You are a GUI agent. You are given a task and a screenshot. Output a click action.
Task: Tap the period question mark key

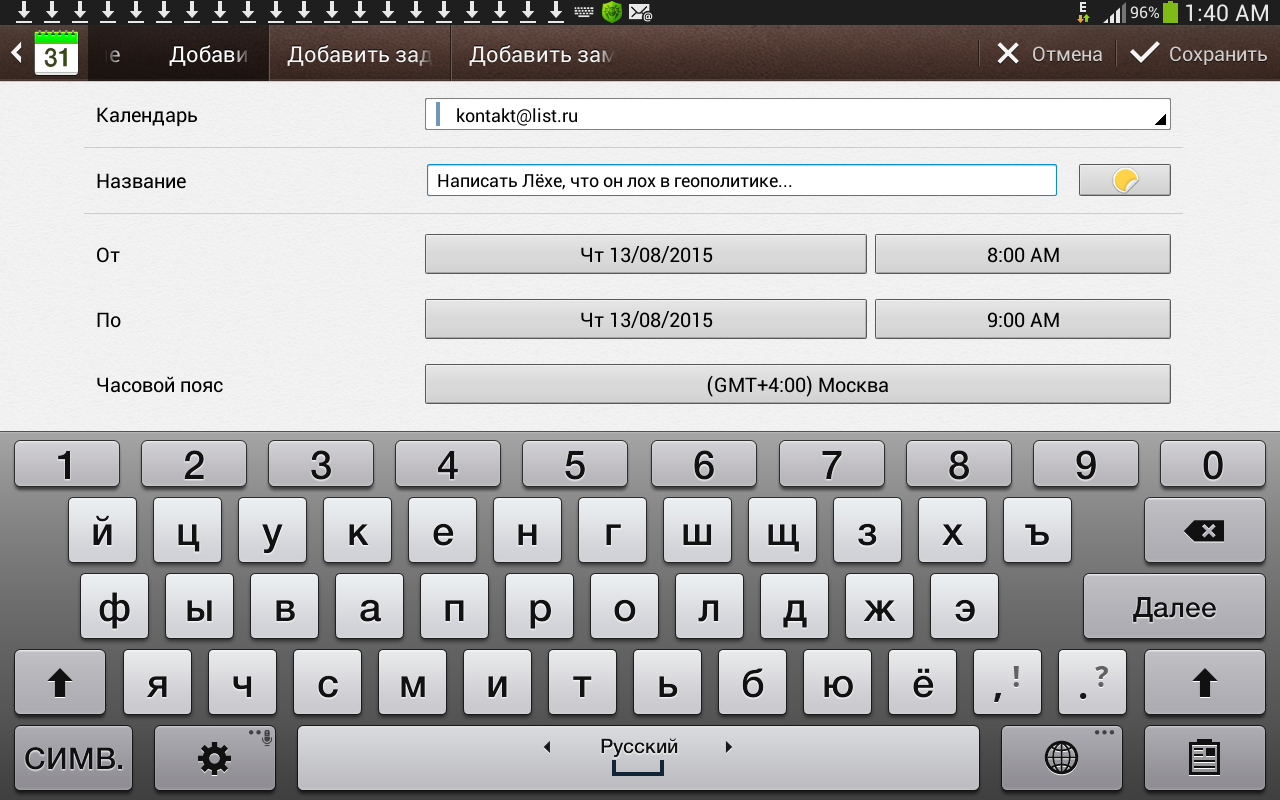click(1092, 683)
